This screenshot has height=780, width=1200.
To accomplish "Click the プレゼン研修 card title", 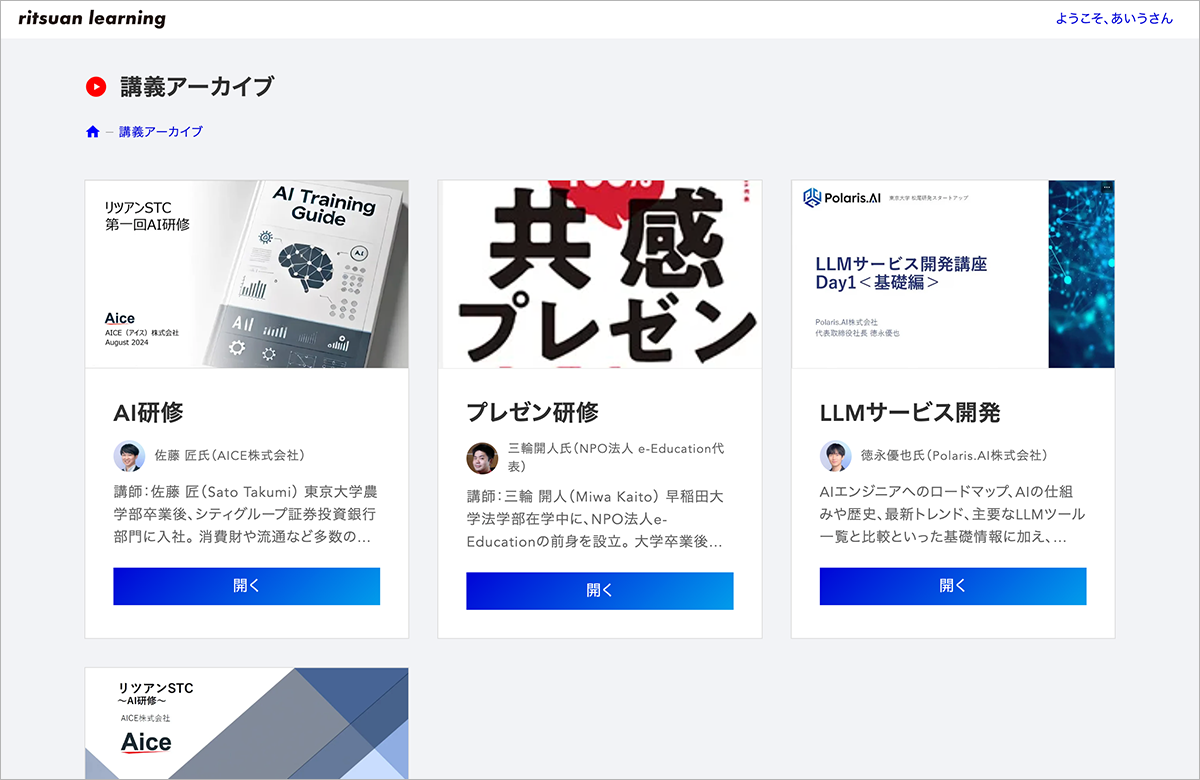I will tap(533, 413).
